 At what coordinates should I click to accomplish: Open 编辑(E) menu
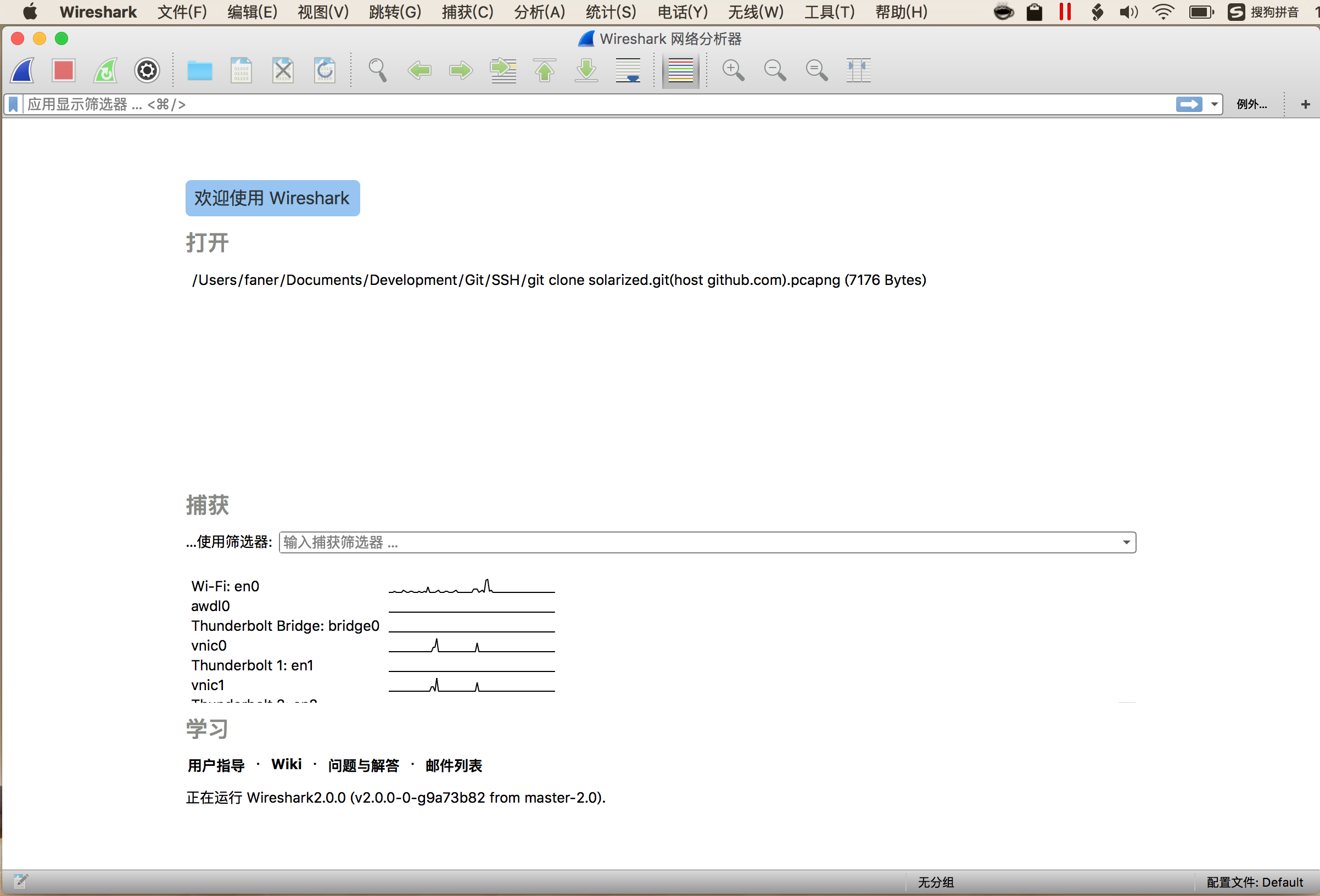coord(252,12)
